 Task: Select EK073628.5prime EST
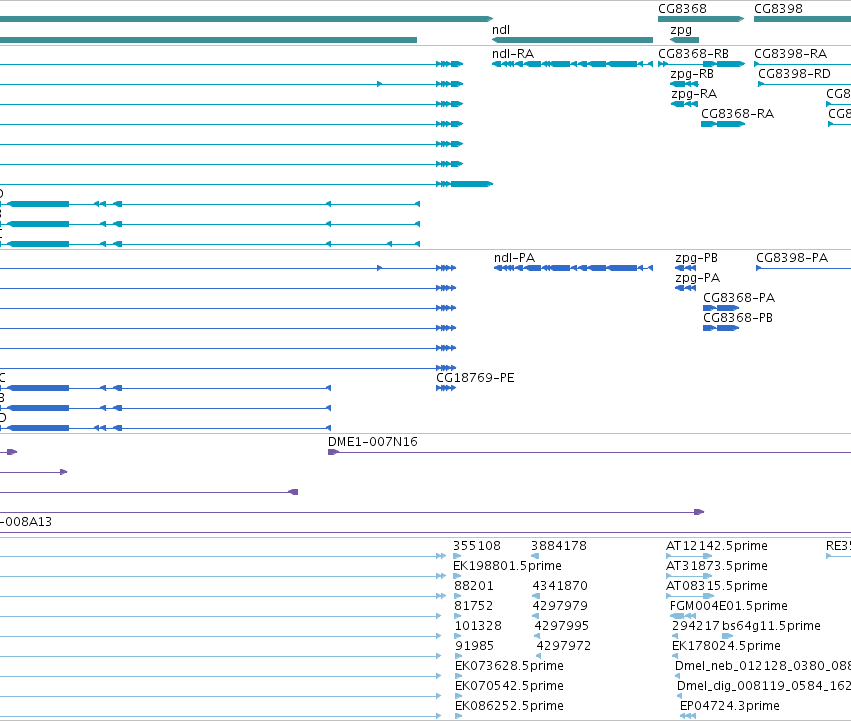(x=458, y=676)
